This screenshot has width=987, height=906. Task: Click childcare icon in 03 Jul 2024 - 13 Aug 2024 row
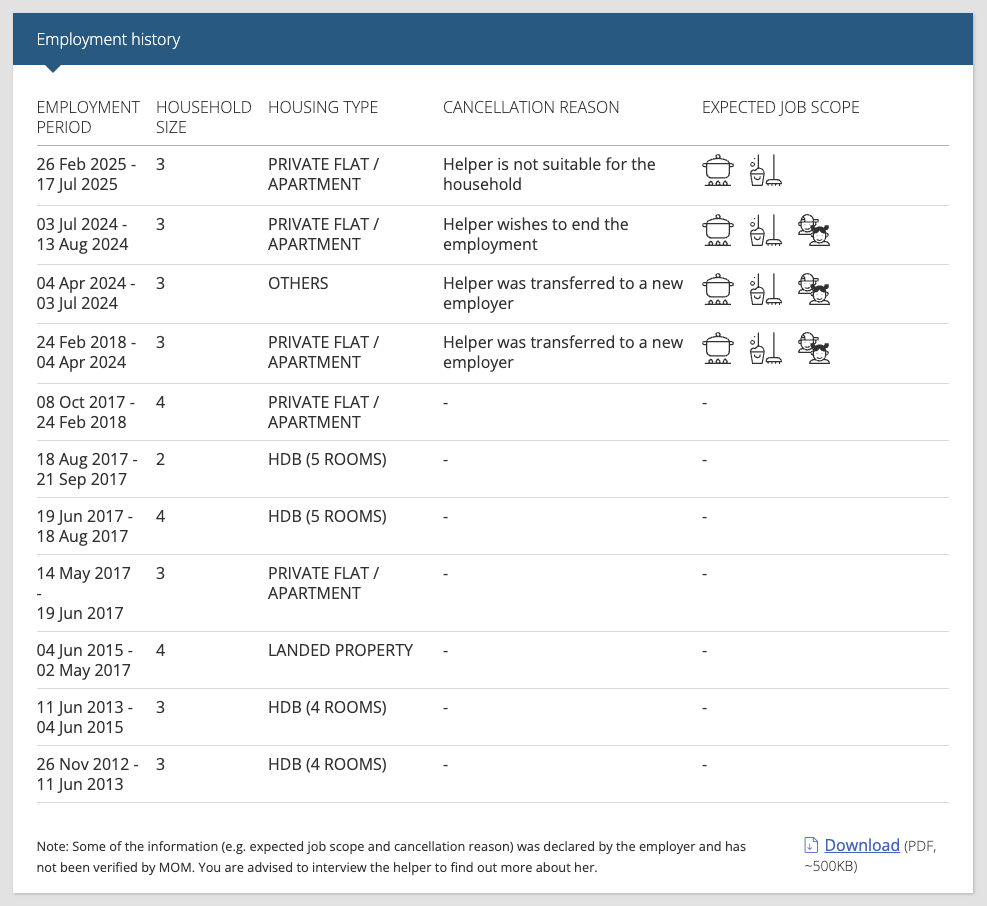814,230
